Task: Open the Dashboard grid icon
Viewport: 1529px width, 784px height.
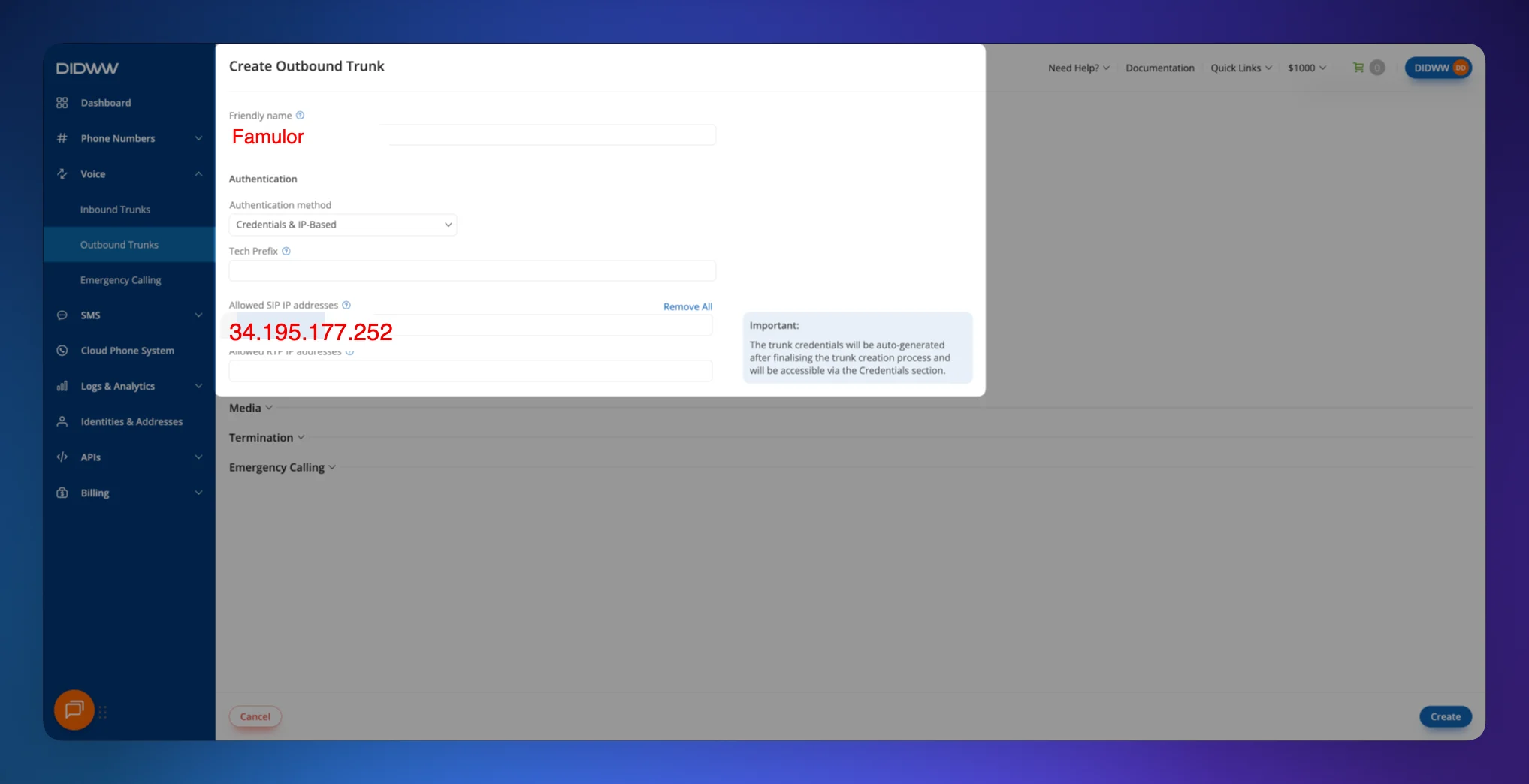Action: (62, 103)
